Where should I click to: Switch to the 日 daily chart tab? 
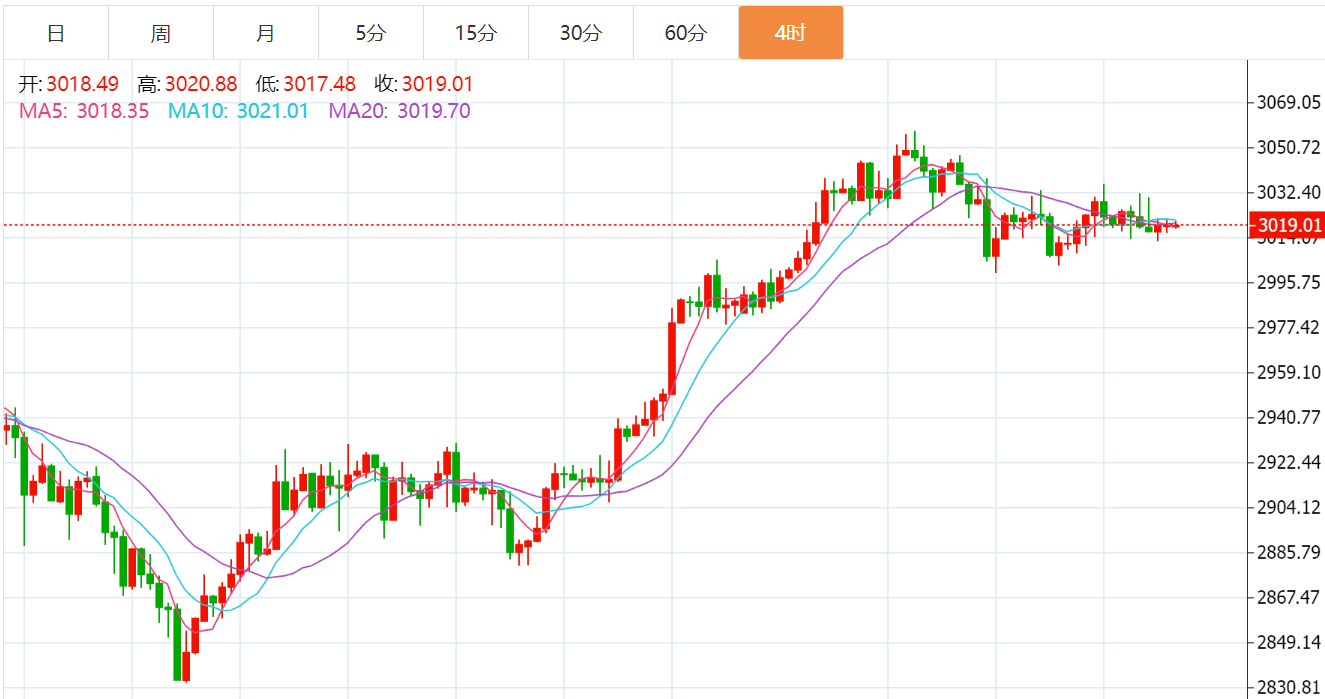point(56,33)
